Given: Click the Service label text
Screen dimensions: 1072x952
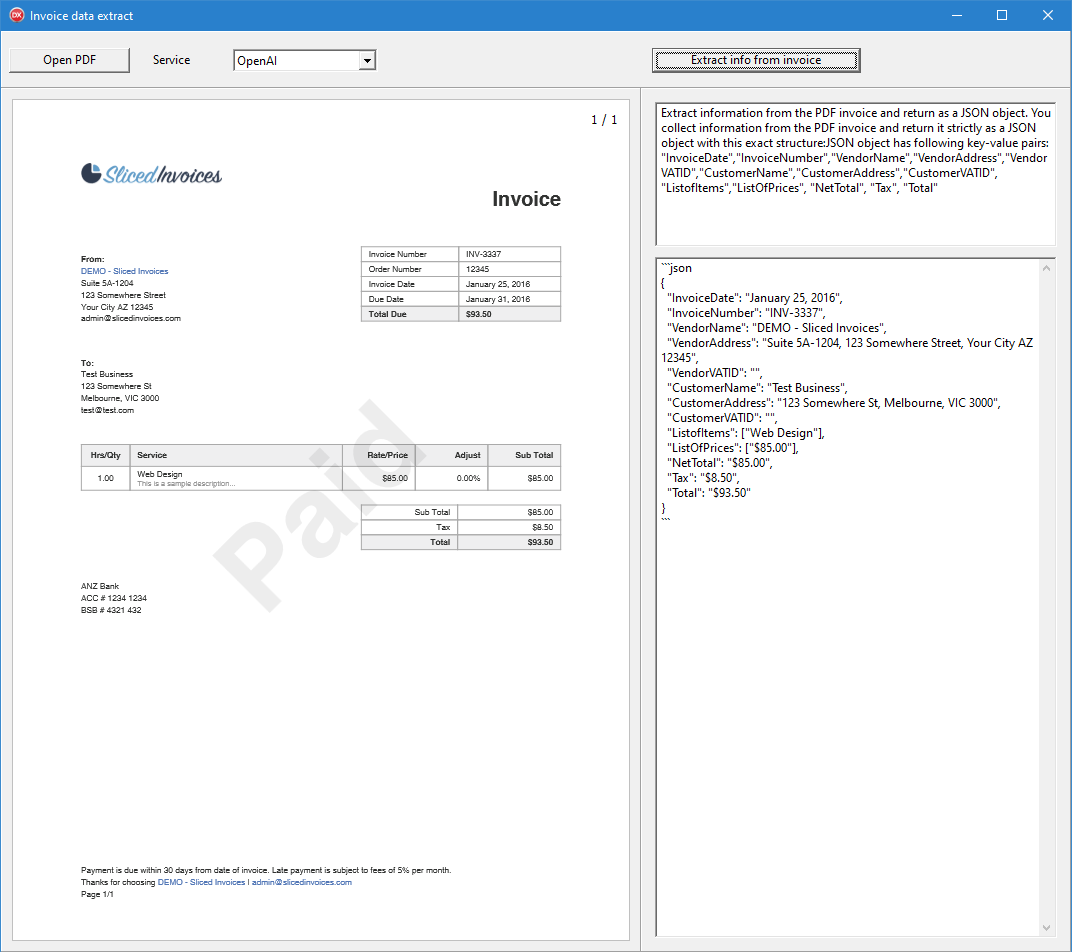Looking at the screenshot, I should 170,59.
